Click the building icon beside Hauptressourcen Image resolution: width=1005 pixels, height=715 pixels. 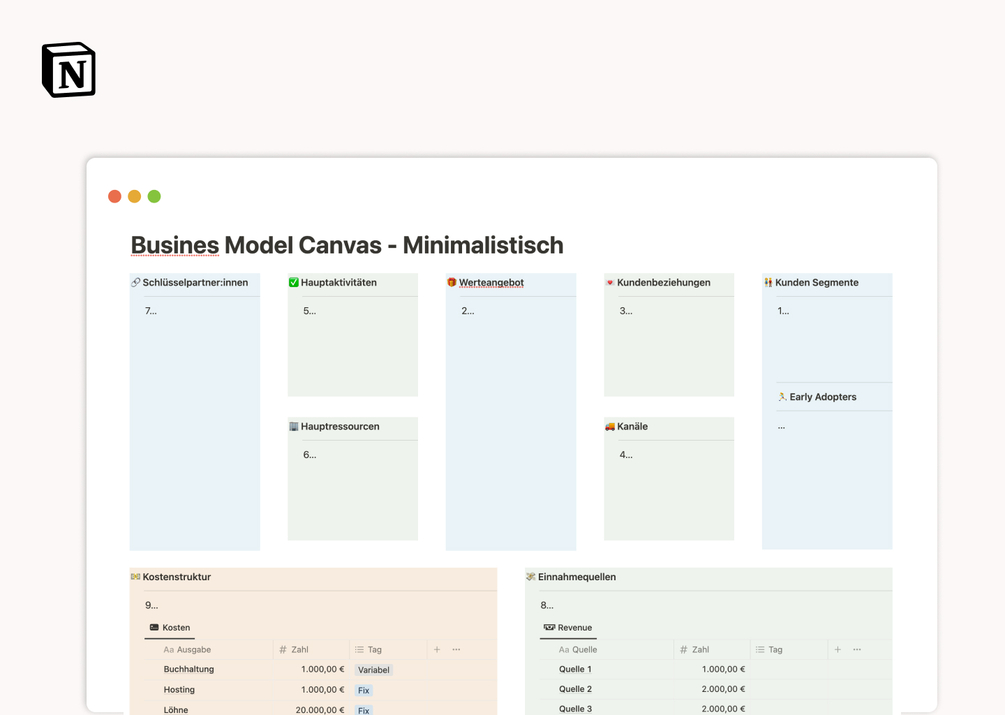tap(294, 427)
